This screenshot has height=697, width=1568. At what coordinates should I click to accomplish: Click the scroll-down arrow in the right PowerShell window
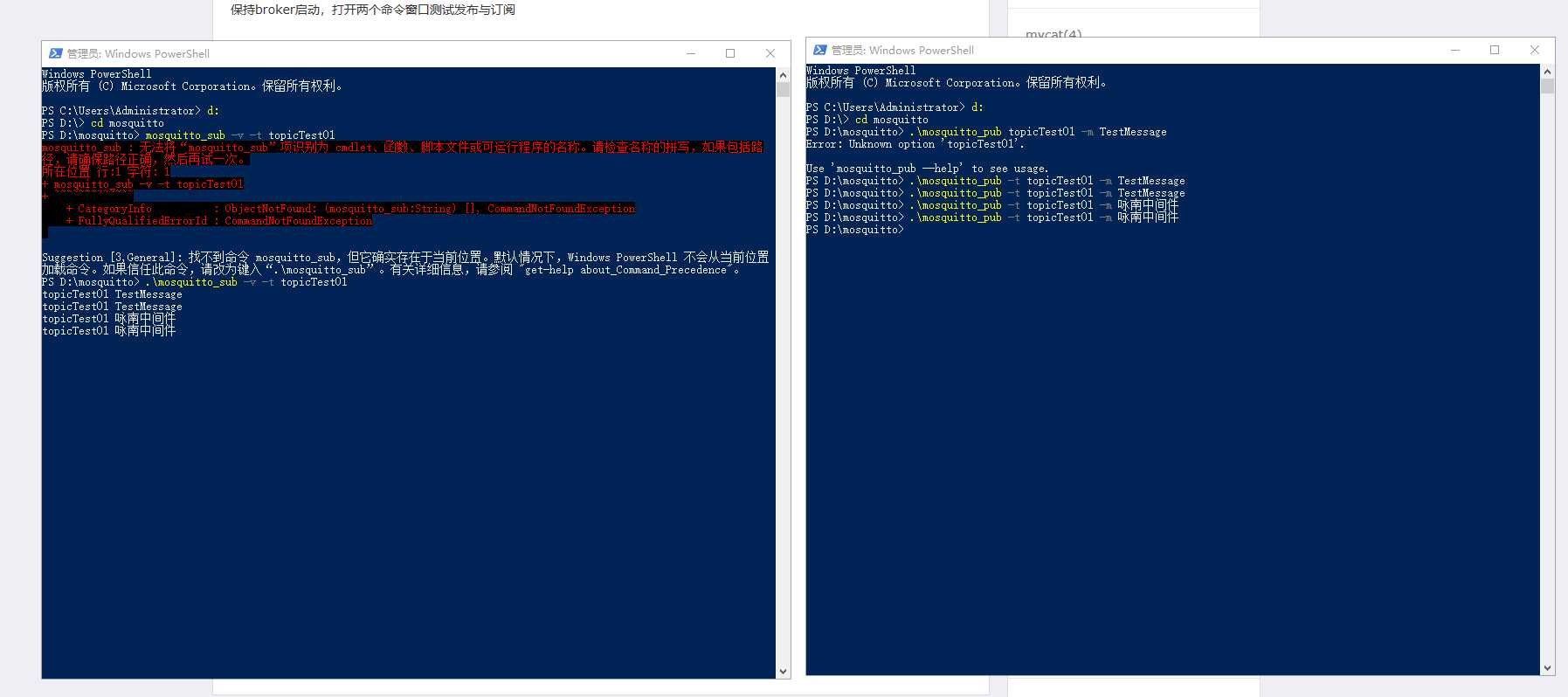click(1548, 667)
